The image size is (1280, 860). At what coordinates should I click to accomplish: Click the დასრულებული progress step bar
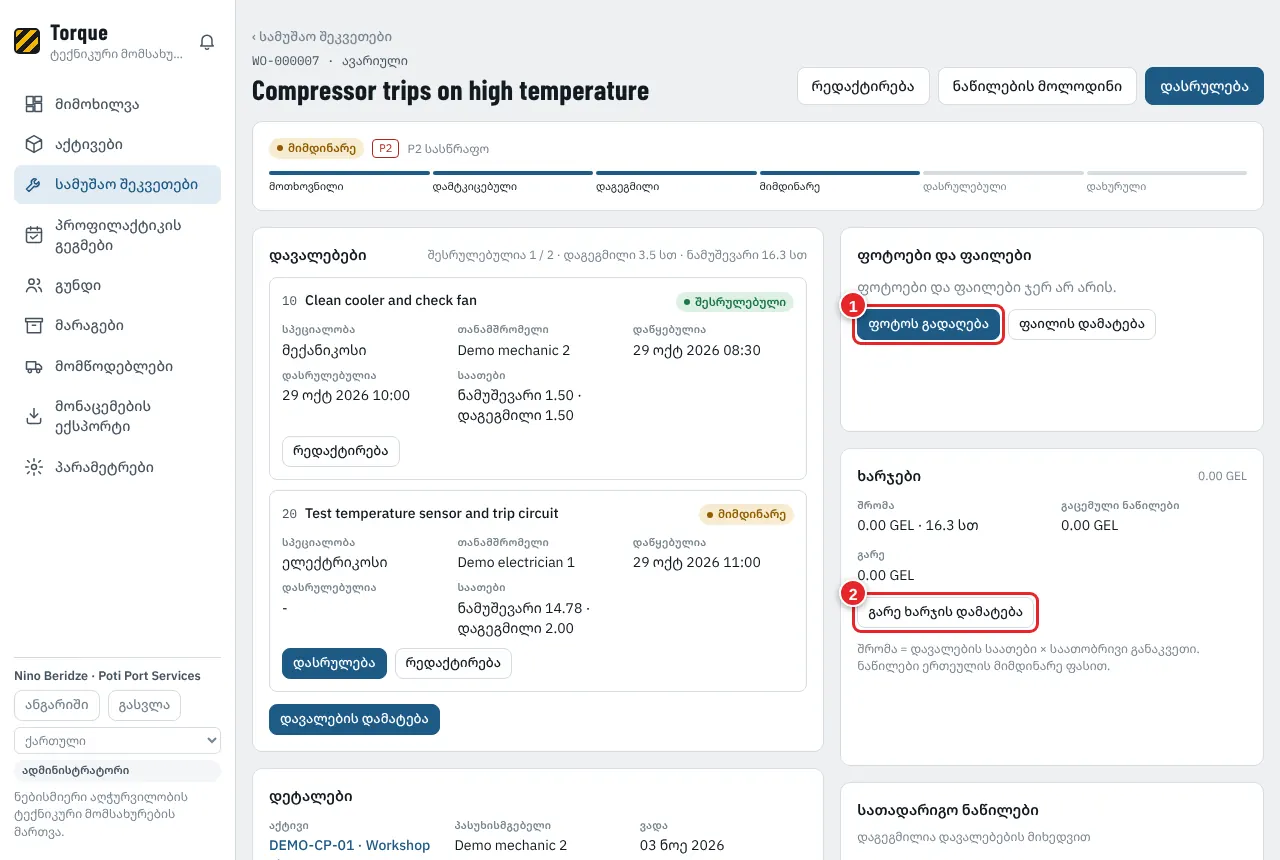[x=1001, y=173]
